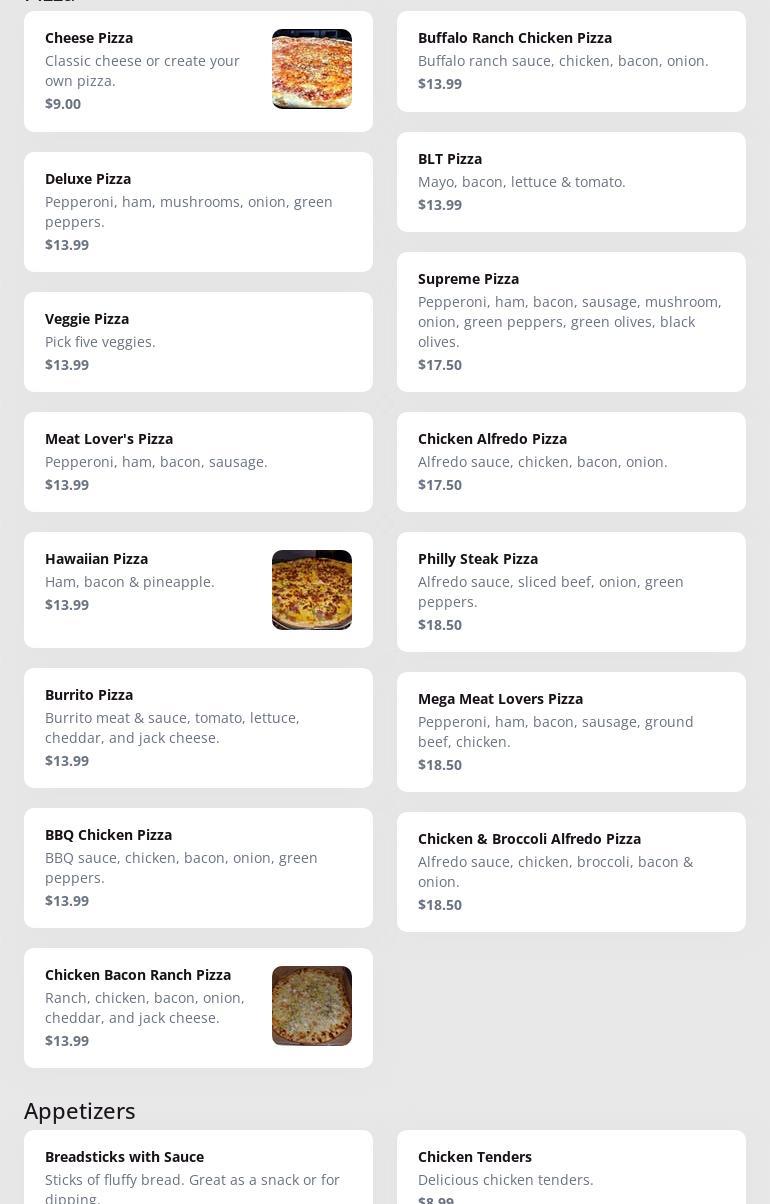Open the BLT Pizza item

coord(571,182)
